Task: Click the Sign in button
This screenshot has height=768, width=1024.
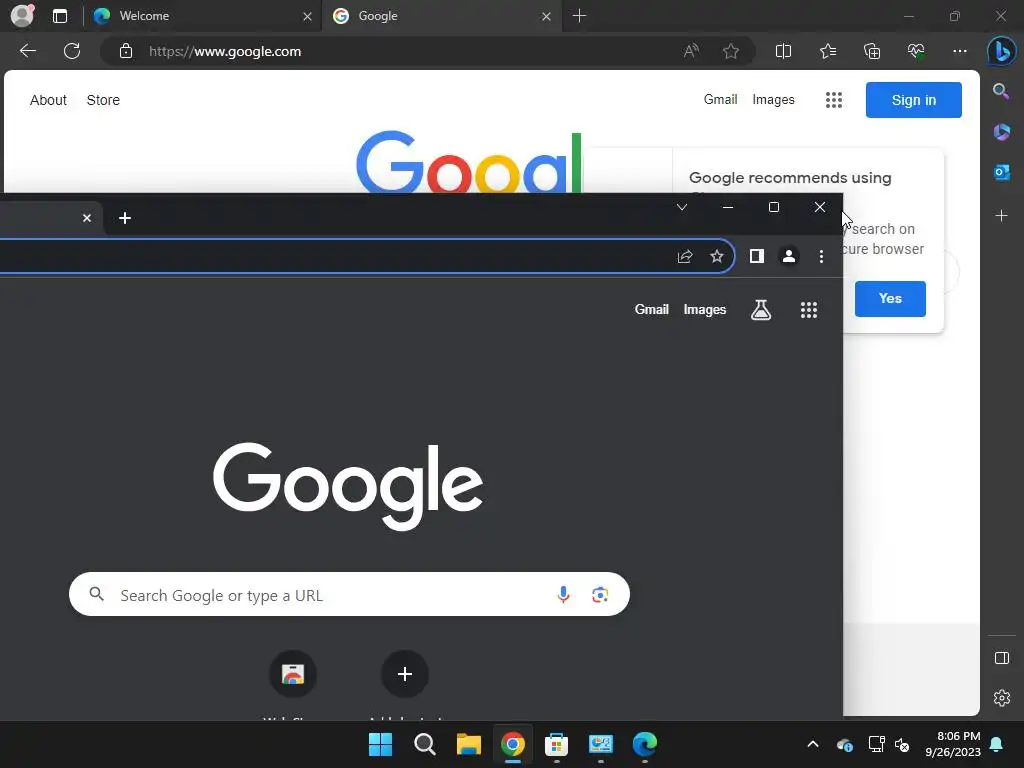Action: click(x=914, y=100)
